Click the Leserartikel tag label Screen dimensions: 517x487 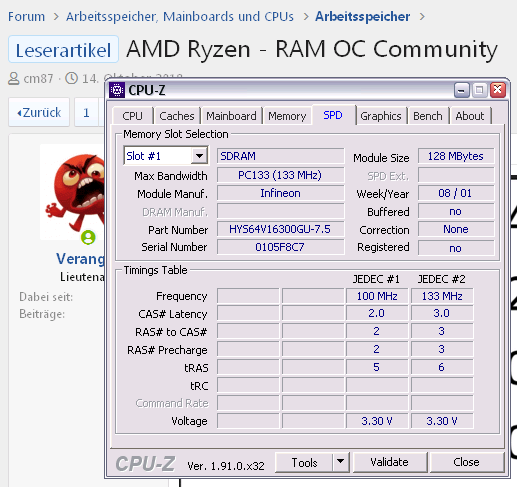coord(63,49)
